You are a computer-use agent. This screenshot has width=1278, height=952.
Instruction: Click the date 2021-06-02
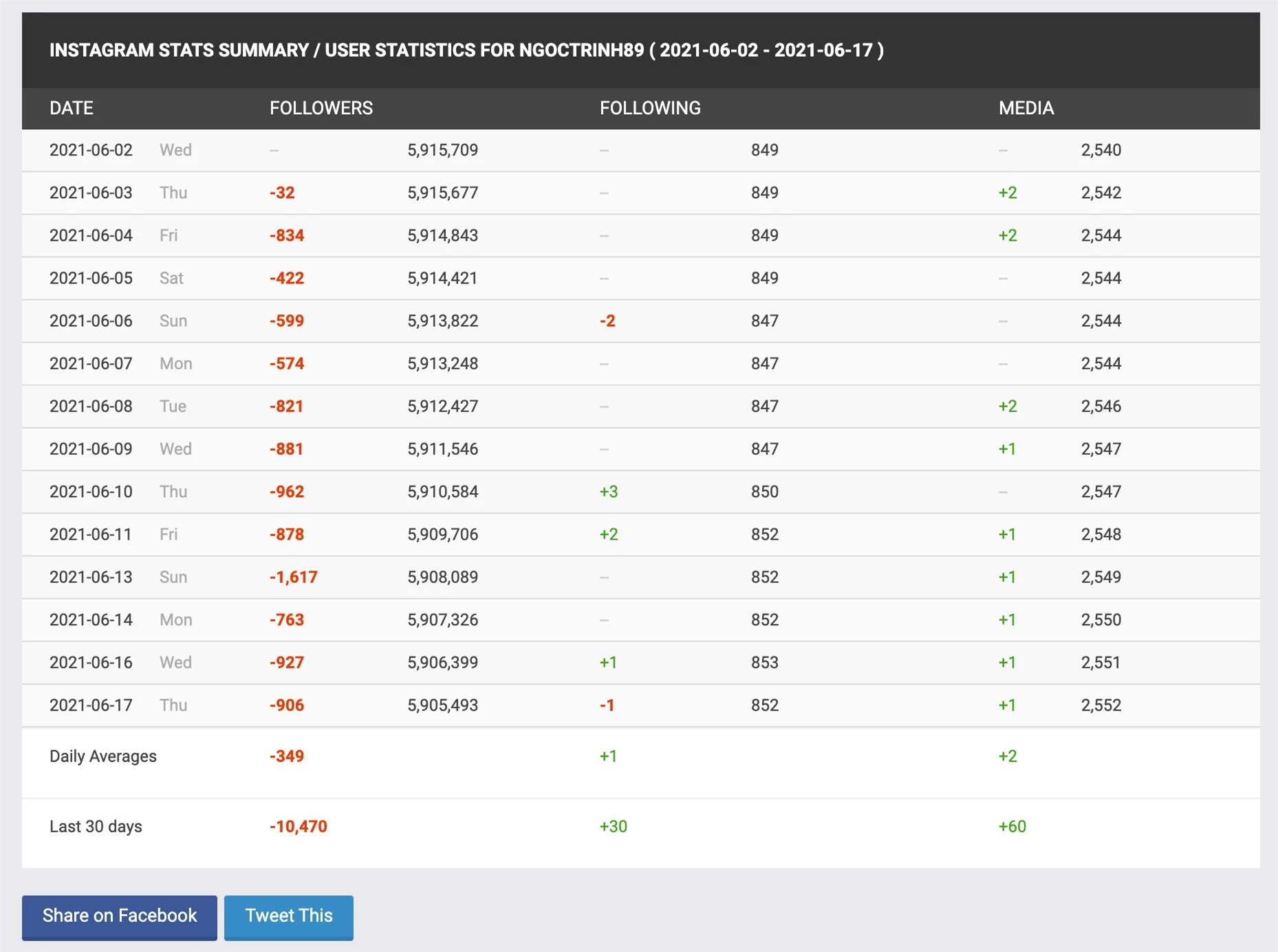click(x=91, y=150)
